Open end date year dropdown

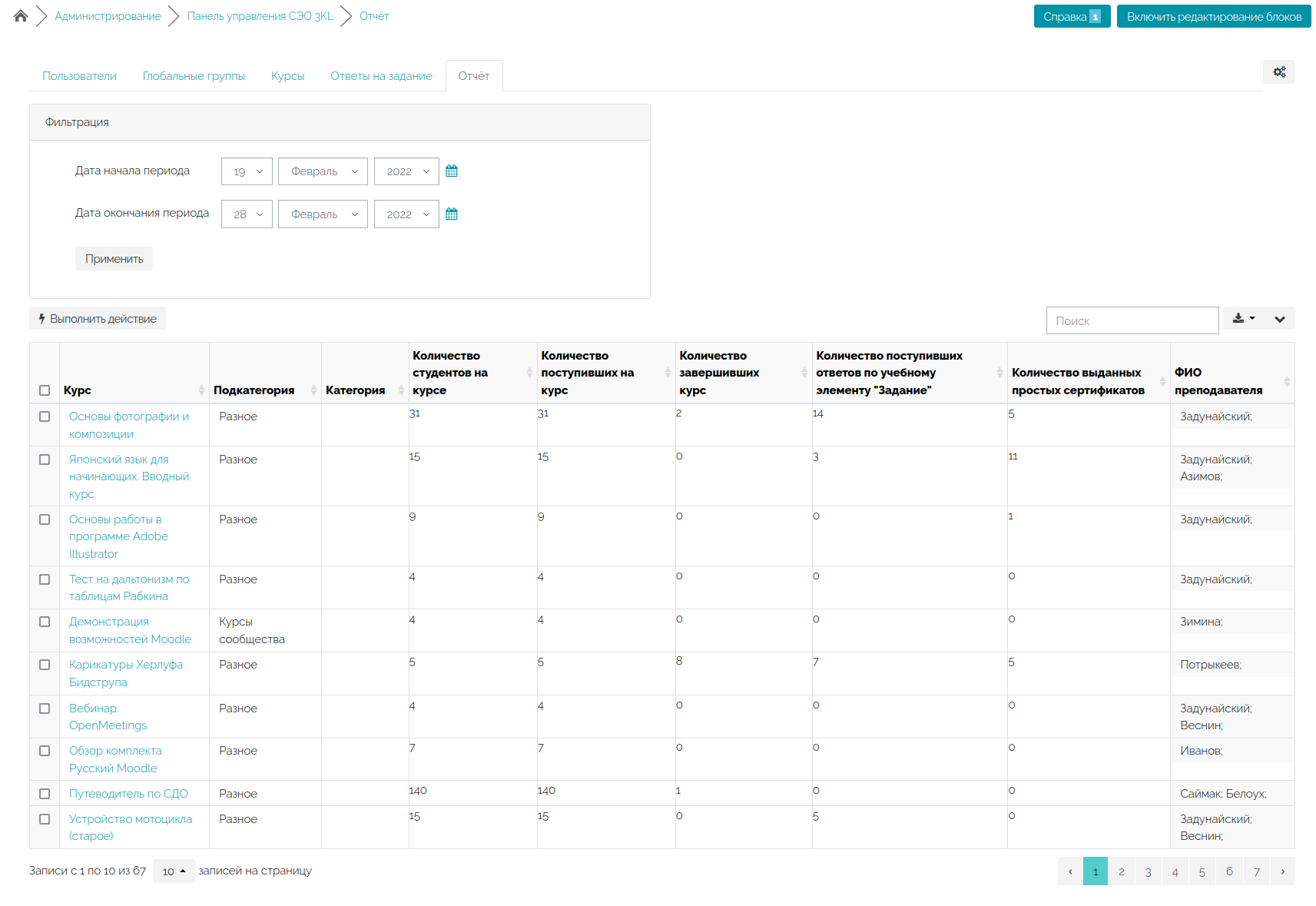tap(406, 214)
